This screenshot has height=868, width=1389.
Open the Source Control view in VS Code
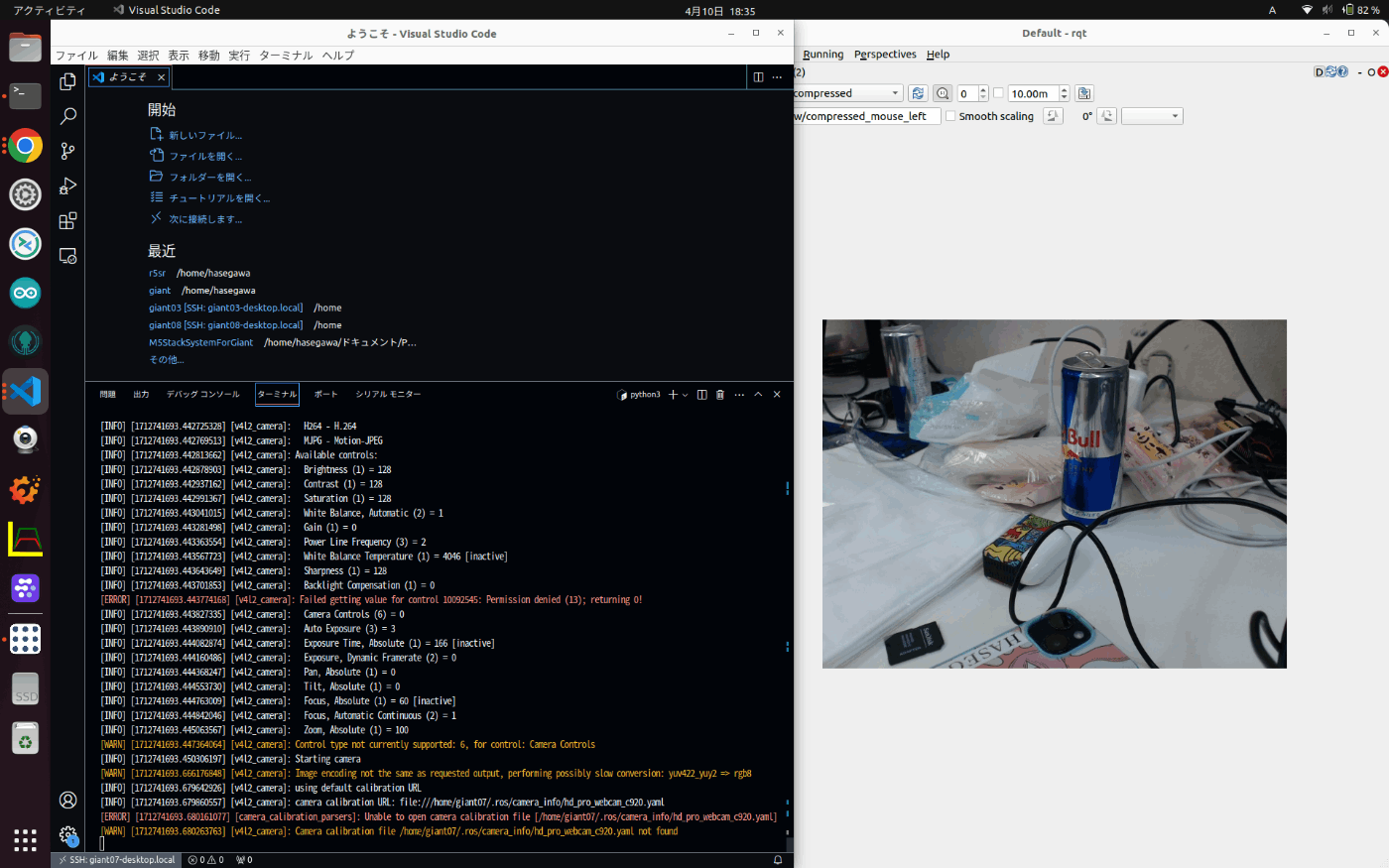coord(67,150)
